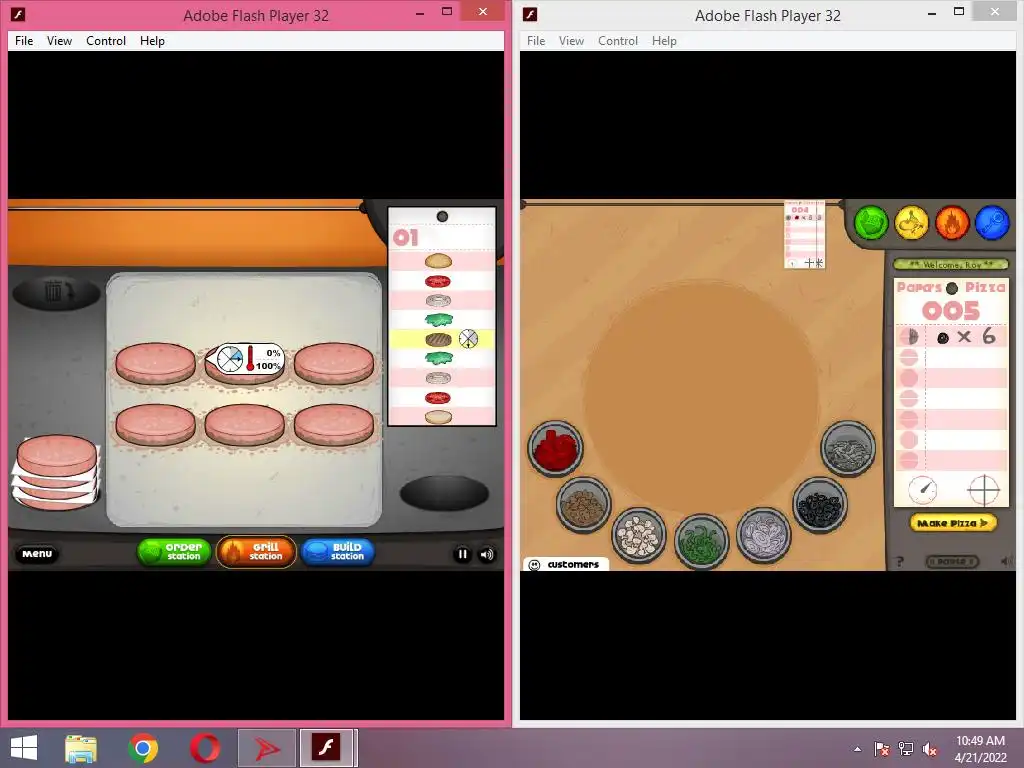Launch Opera from the taskbar

coord(205,748)
